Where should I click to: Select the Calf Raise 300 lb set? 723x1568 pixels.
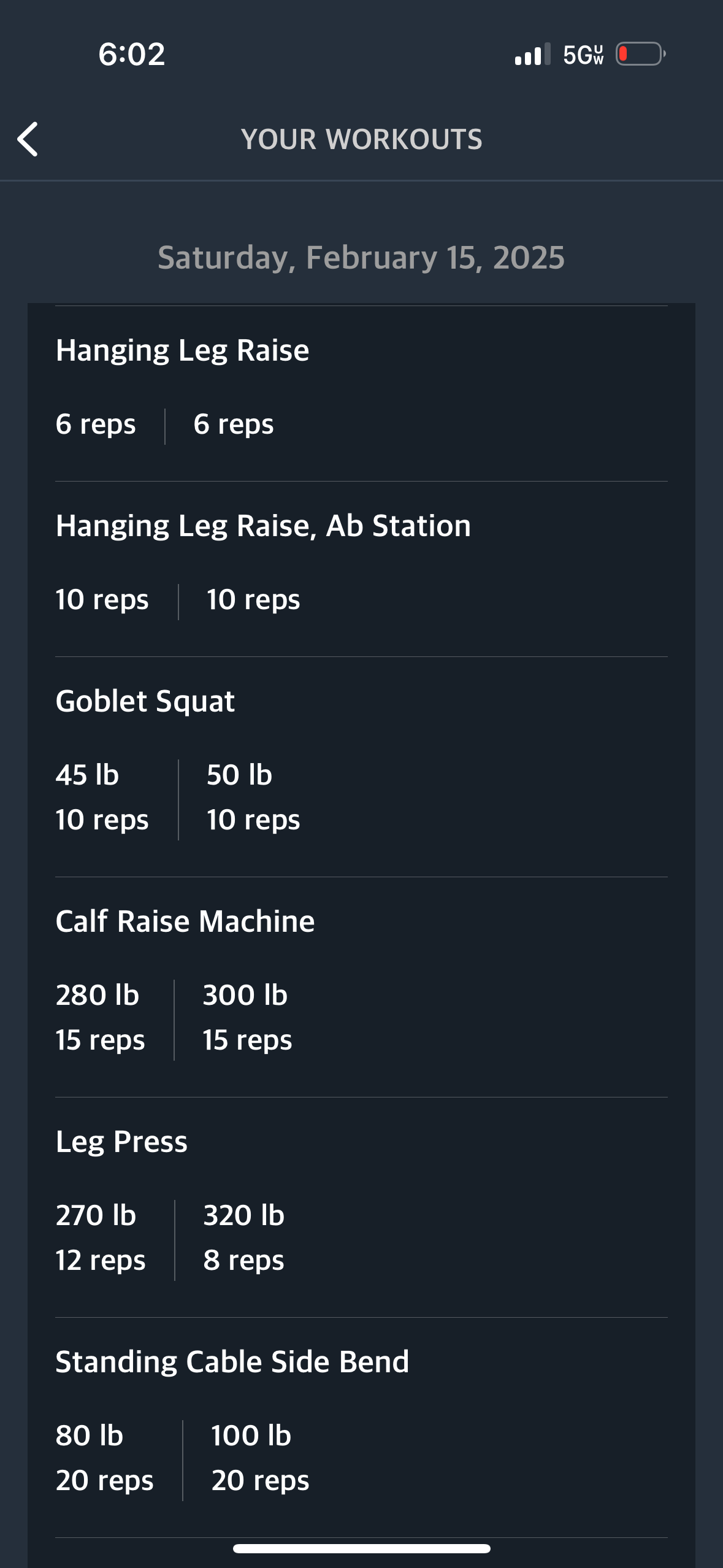point(247,1017)
